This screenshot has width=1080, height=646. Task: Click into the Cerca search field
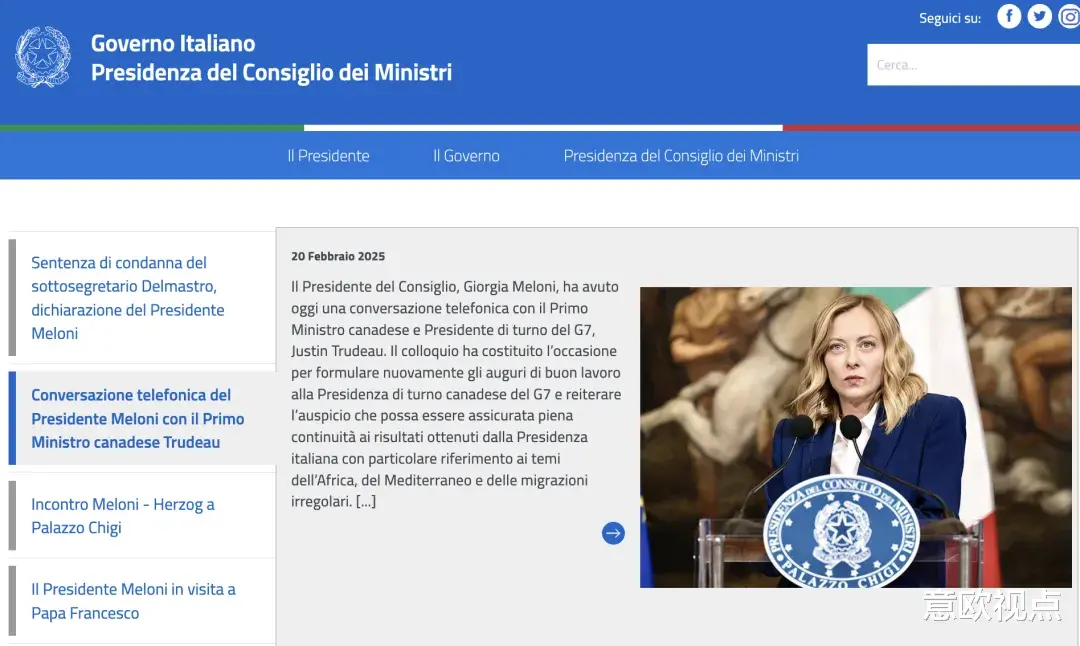[x=973, y=65]
